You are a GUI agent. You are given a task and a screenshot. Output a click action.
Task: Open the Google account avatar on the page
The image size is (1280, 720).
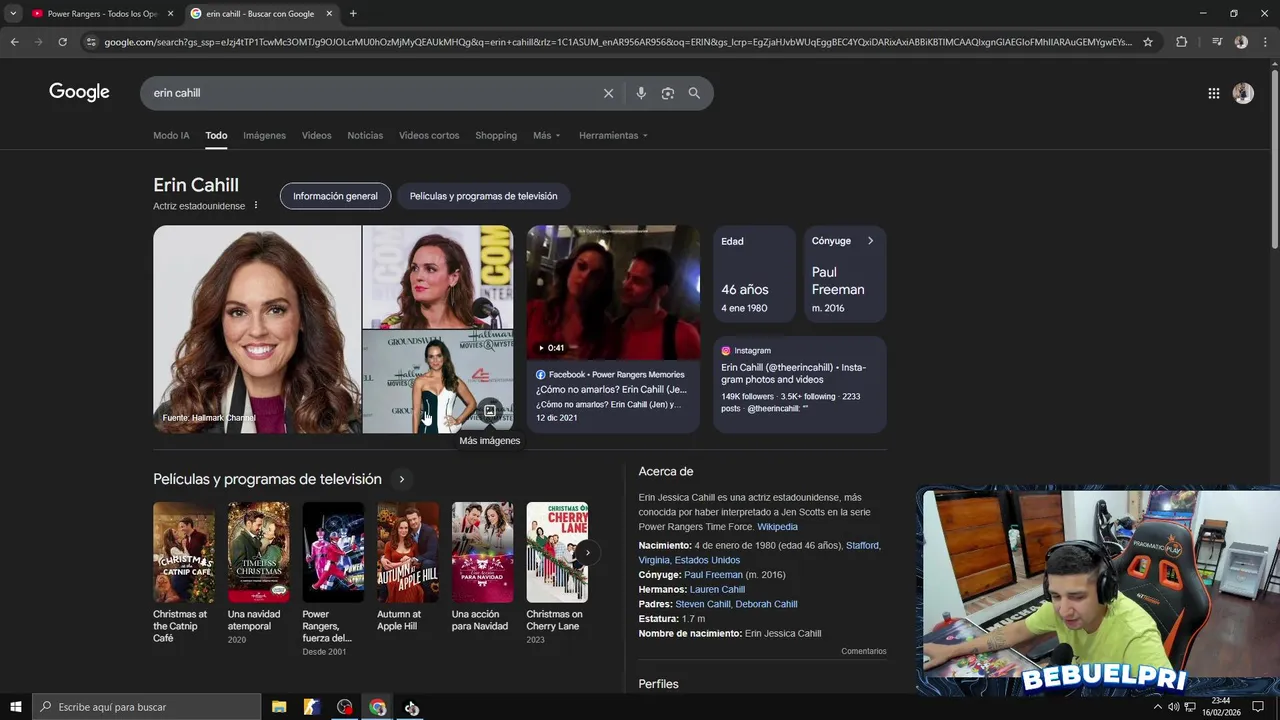click(x=1243, y=93)
